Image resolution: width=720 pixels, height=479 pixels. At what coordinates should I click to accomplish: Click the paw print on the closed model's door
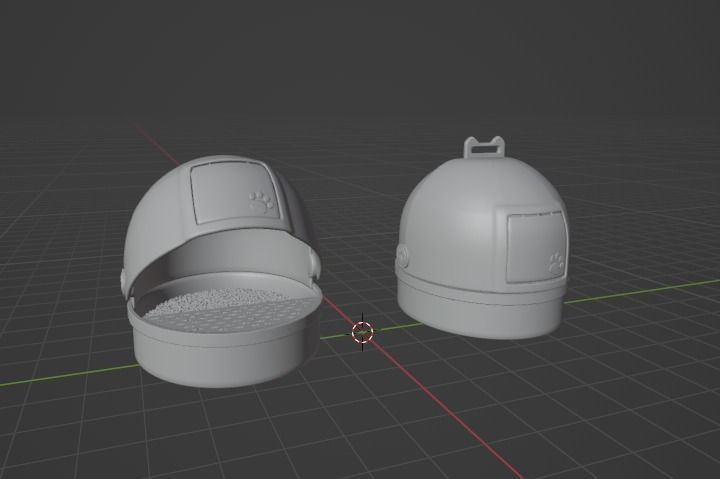[x=556, y=264]
